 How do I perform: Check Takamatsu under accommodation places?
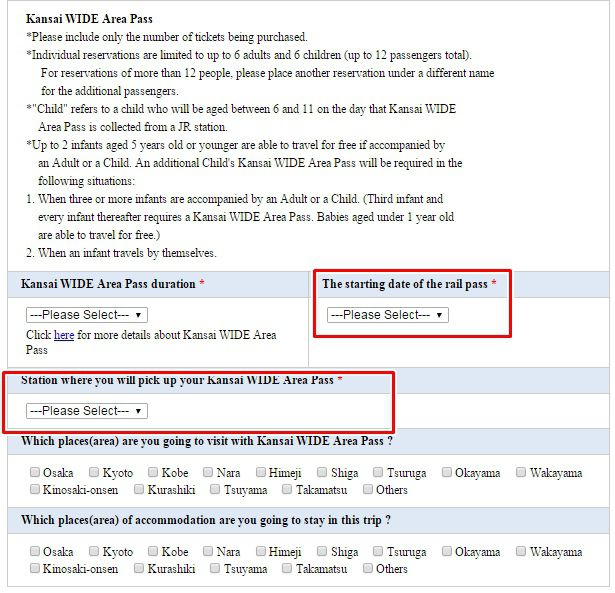point(287,568)
